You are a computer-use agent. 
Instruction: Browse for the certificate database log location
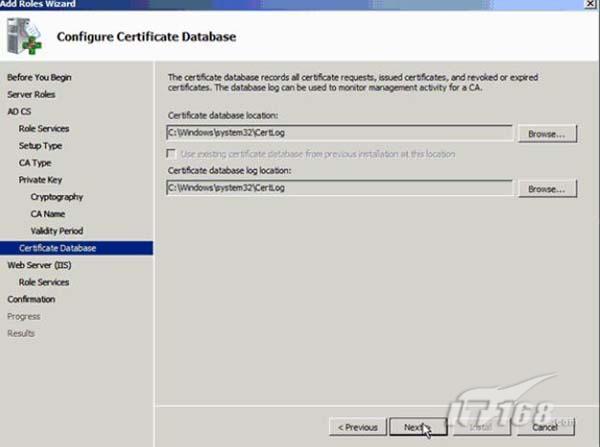[547, 189]
